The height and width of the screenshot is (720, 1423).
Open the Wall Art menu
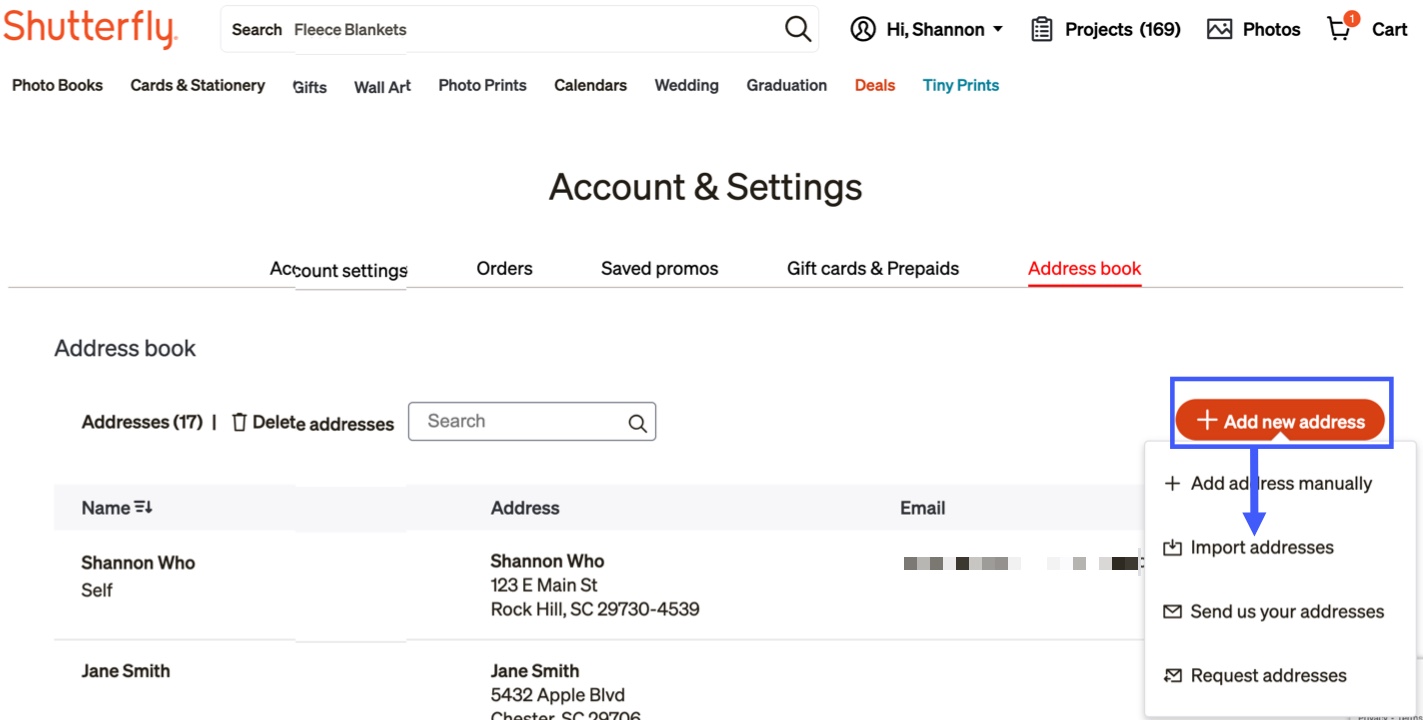click(382, 87)
